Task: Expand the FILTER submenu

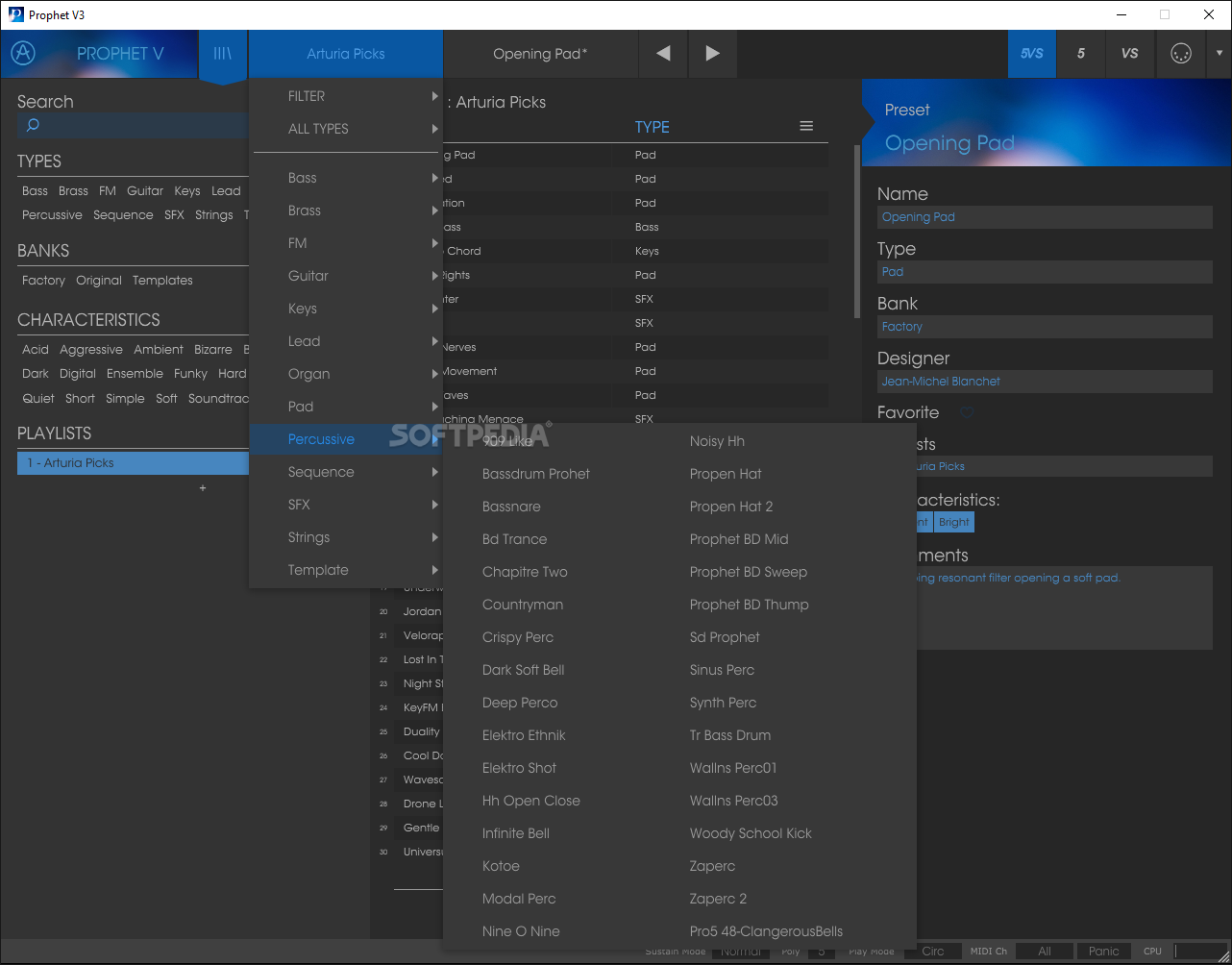Action: click(346, 96)
